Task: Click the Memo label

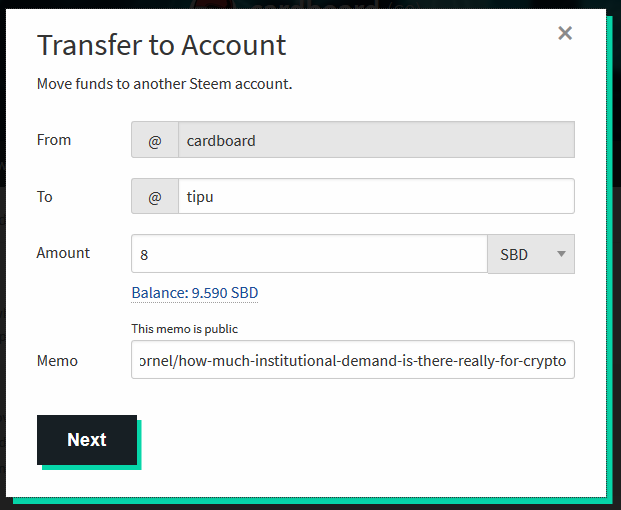Action: click(57, 361)
